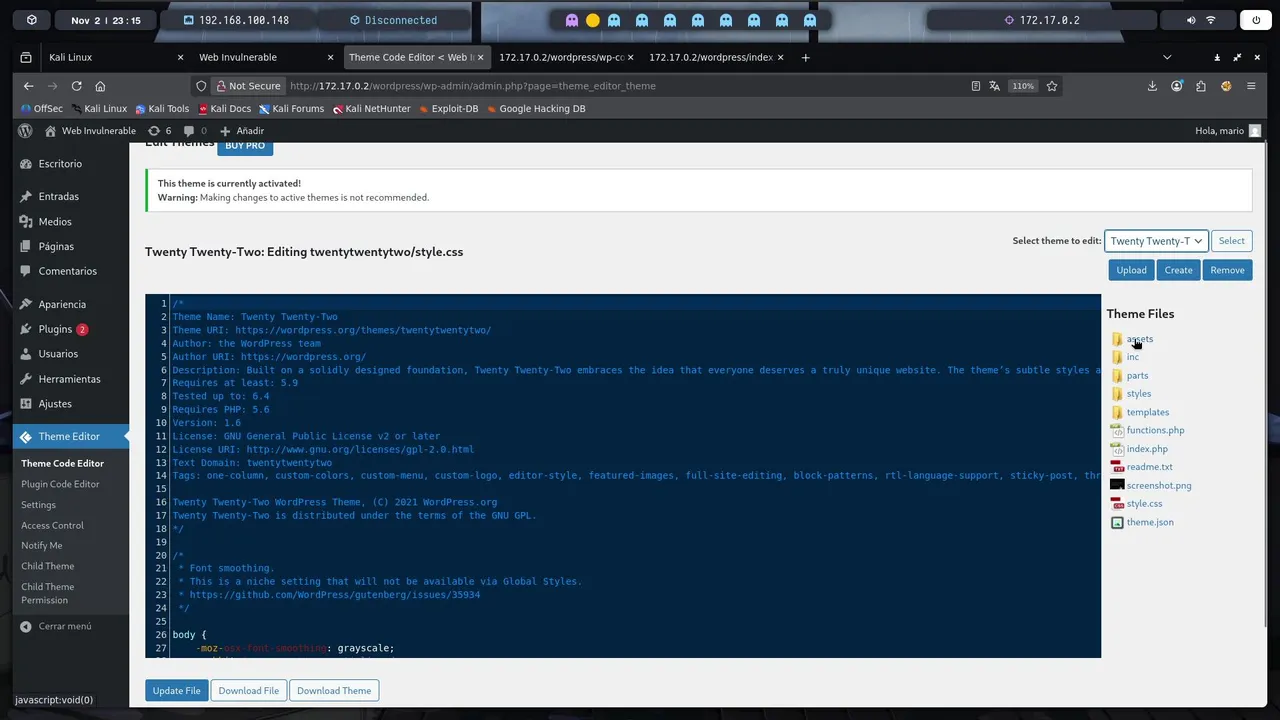Expand the styles folder
Image resolution: width=1280 pixels, height=720 pixels.
[1138, 394]
